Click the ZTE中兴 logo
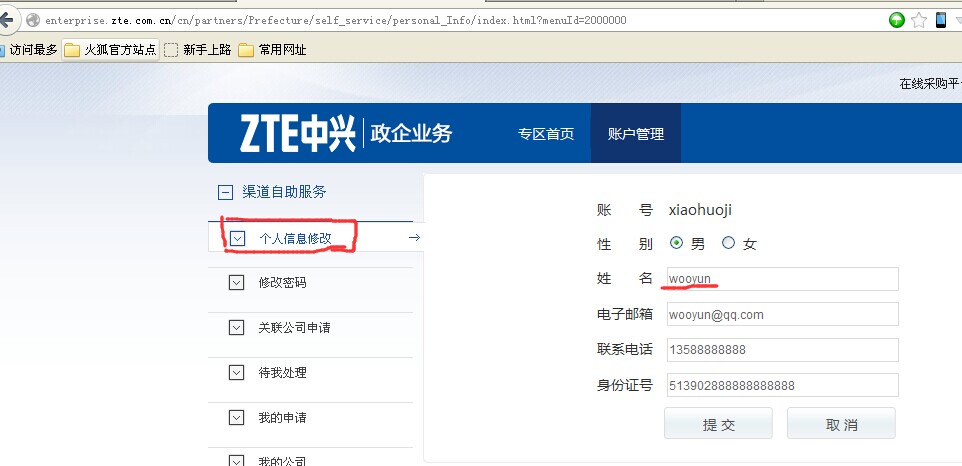The width and height of the screenshot is (962, 466). [x=298, y=133]
